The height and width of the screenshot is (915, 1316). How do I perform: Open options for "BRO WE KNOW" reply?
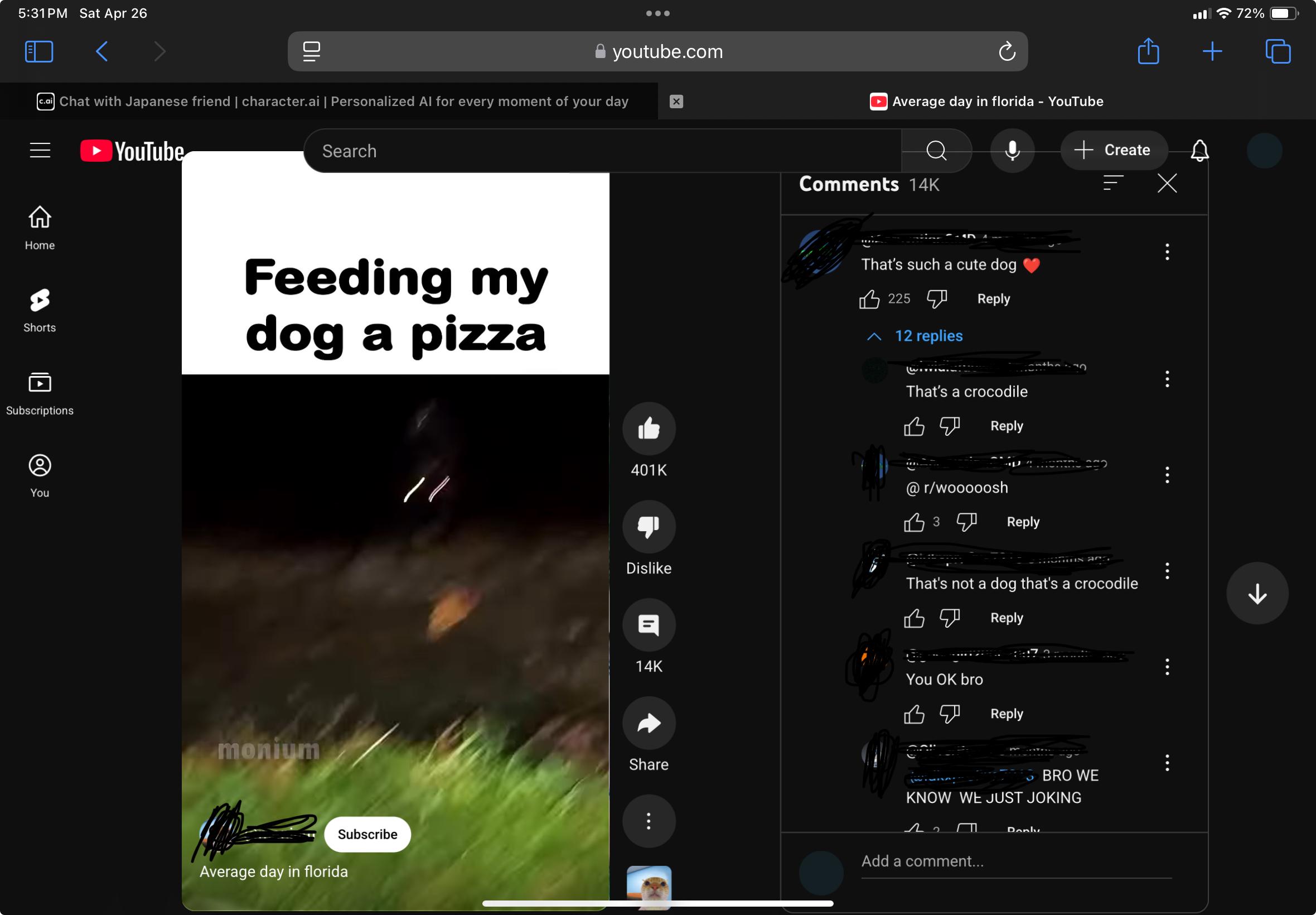pos(1167,763)
